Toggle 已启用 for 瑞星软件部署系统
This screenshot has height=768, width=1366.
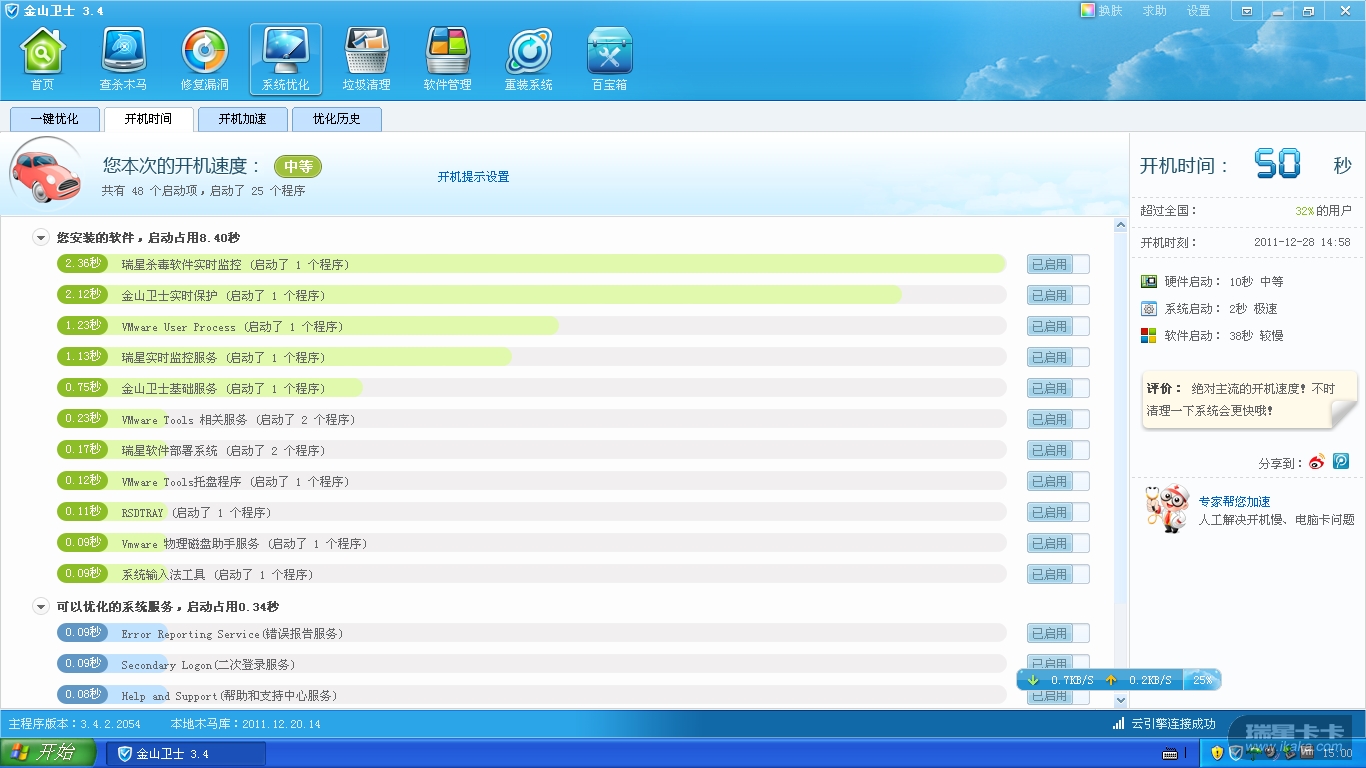[x=1058, y=451]
